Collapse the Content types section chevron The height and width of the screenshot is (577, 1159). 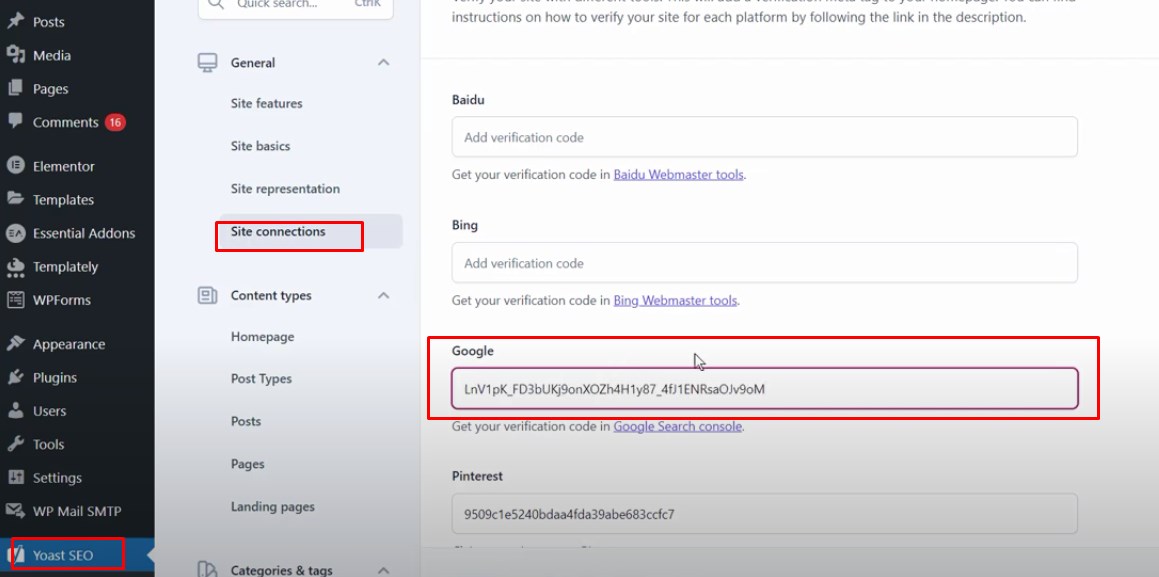click(x=384, y=296)
